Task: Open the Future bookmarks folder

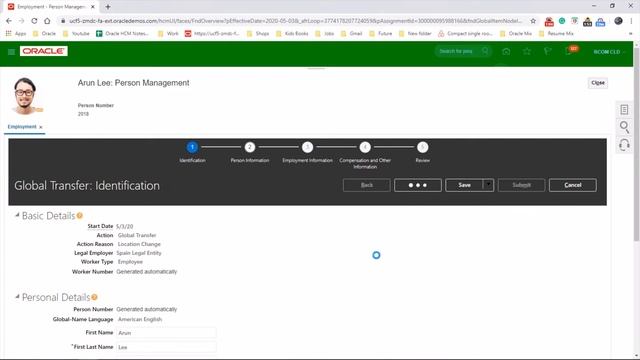Action: [380, 33]
